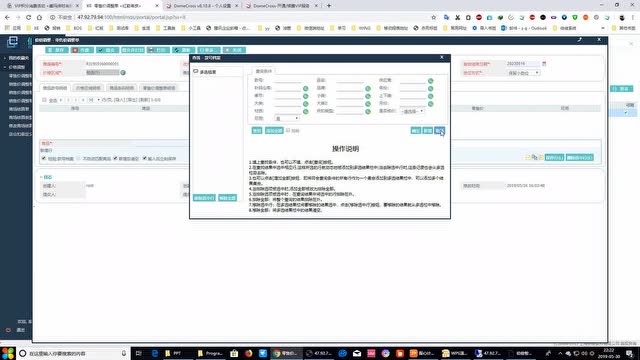The height and width of the screenshot is (360, 640).
Task: Click the bookmark star in address bar
Action: click(433, 18)
